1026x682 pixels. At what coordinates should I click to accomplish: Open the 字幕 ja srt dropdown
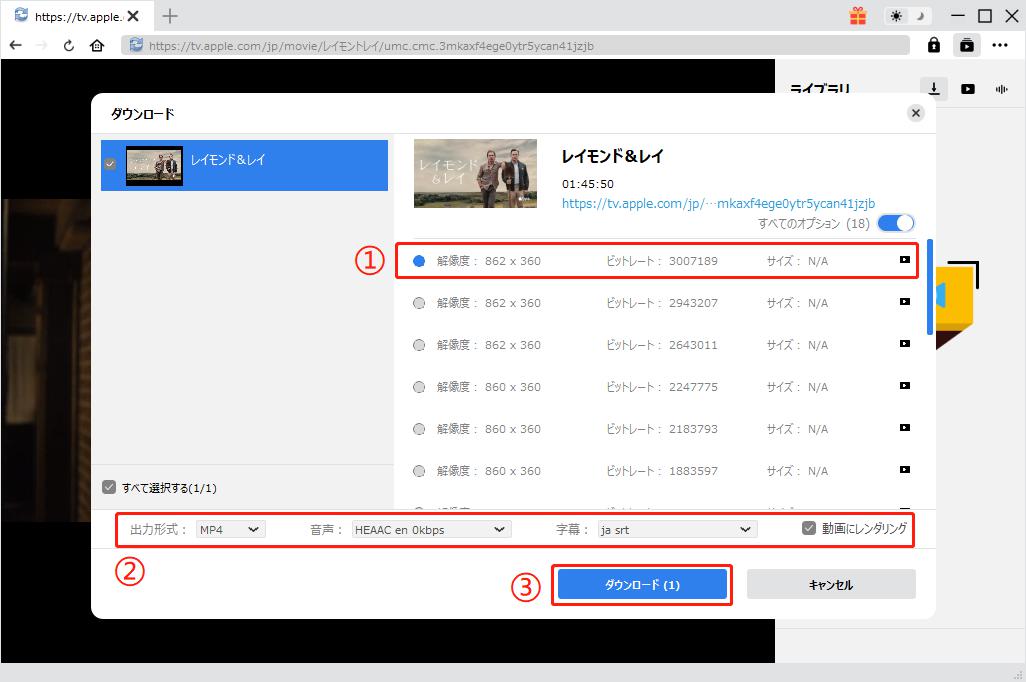click(677, 529)
